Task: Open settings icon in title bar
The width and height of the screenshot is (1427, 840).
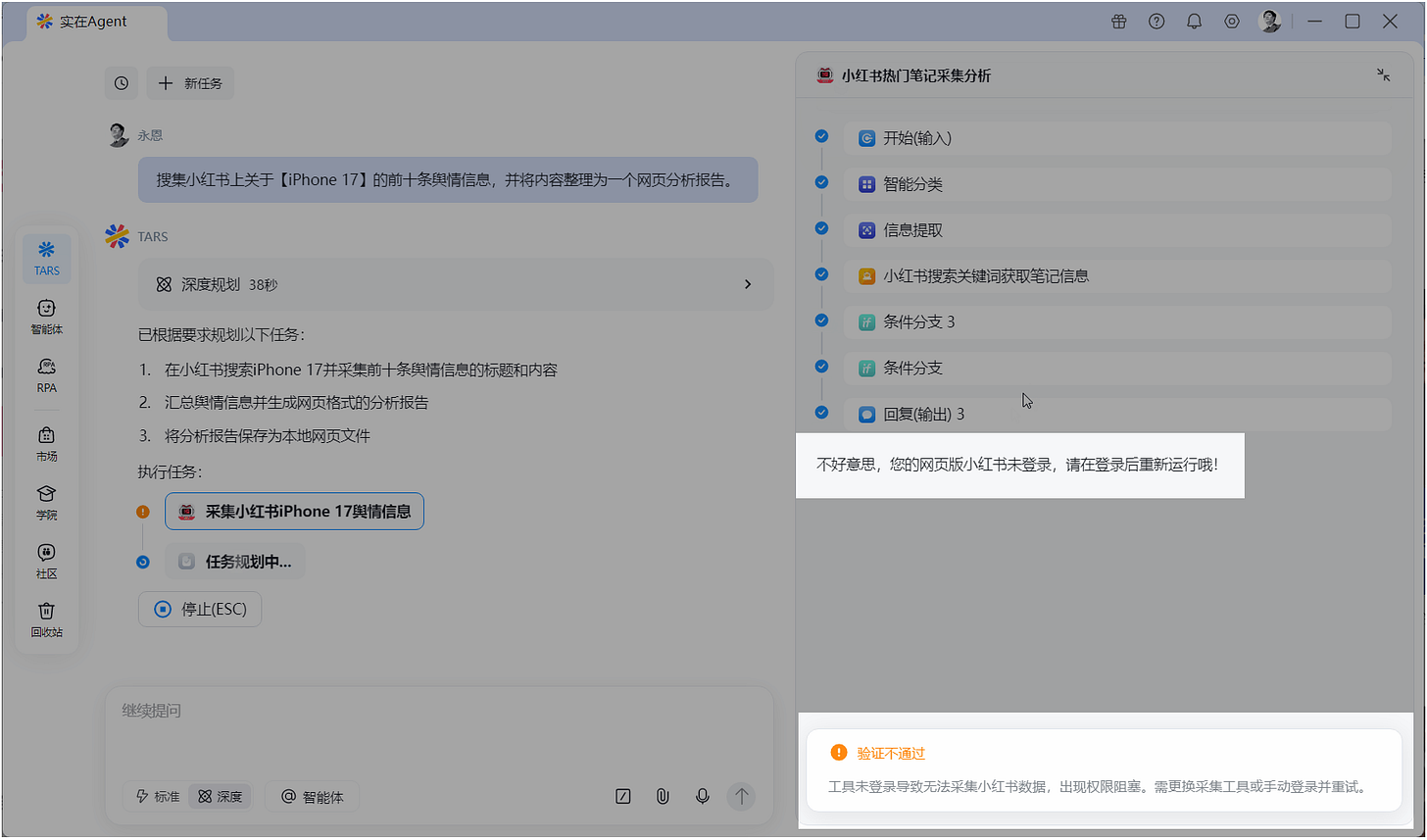Action: click(1232, 22)
